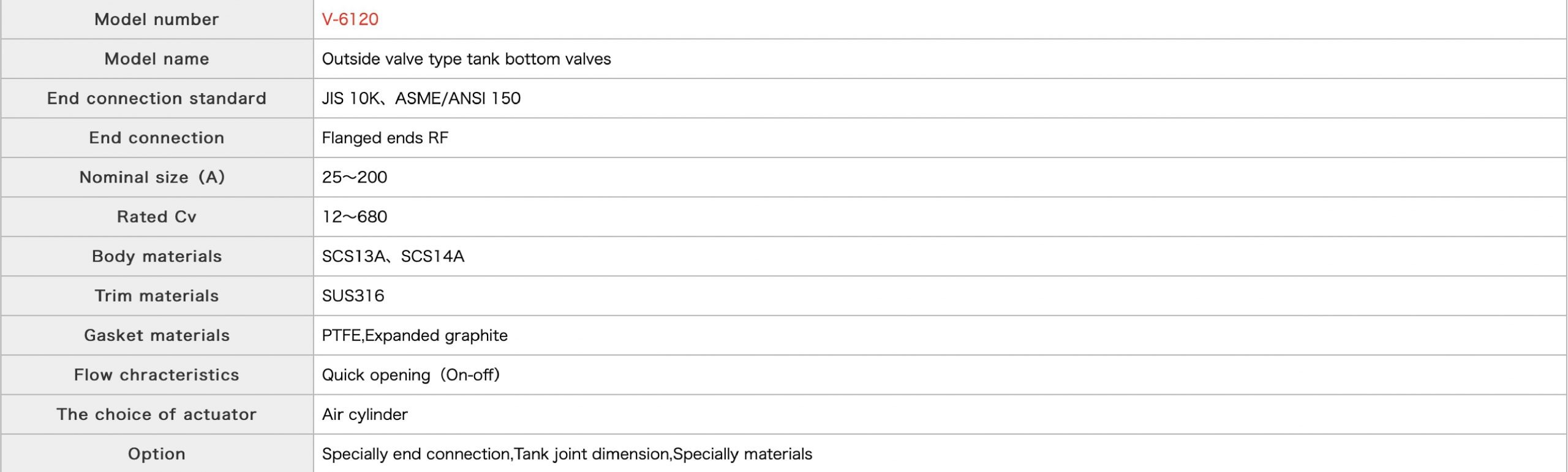Click "Outside valve type tank bottom valves" text
Image resolution: width=1568 pixels, height=472 pixels.
466,59
